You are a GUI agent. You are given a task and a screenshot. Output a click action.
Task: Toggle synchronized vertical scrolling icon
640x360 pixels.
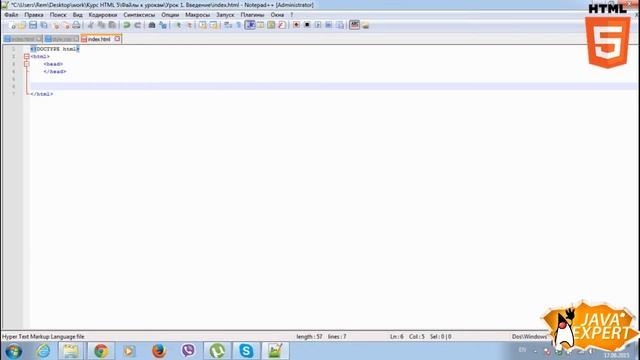[x=203, y=25]
